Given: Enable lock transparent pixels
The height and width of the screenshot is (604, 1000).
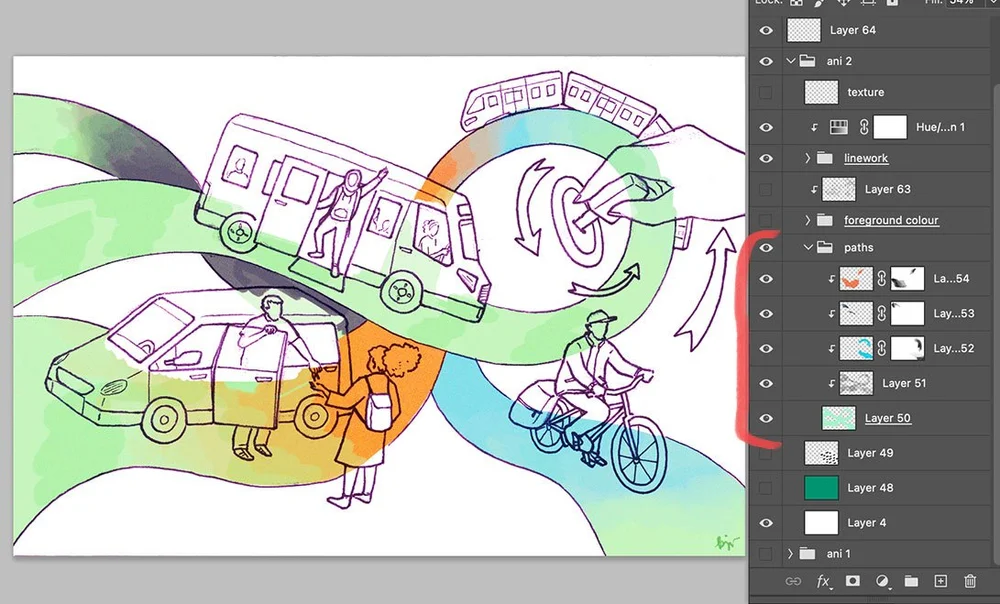Looking at the screenshot, I should 796,3.
